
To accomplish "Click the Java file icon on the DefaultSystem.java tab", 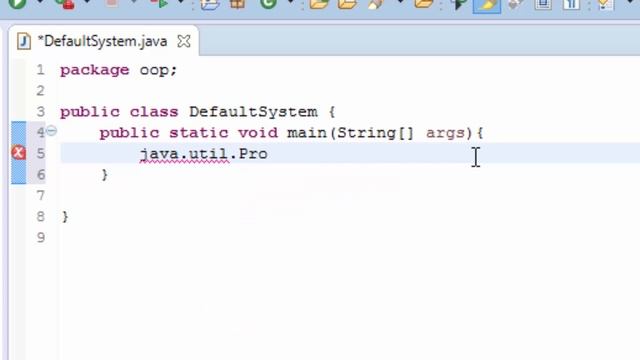I will click(x=24, y=41).
